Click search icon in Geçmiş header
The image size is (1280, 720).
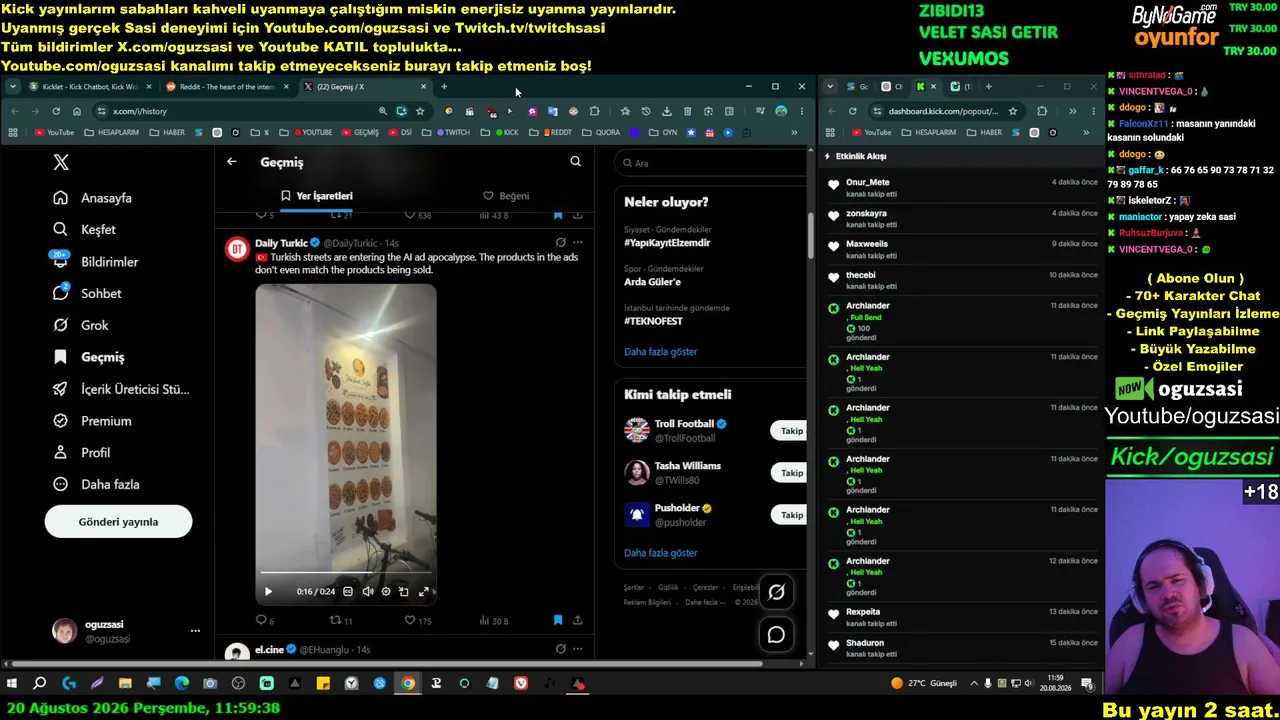pyautogui.click(x=575, y=162)
